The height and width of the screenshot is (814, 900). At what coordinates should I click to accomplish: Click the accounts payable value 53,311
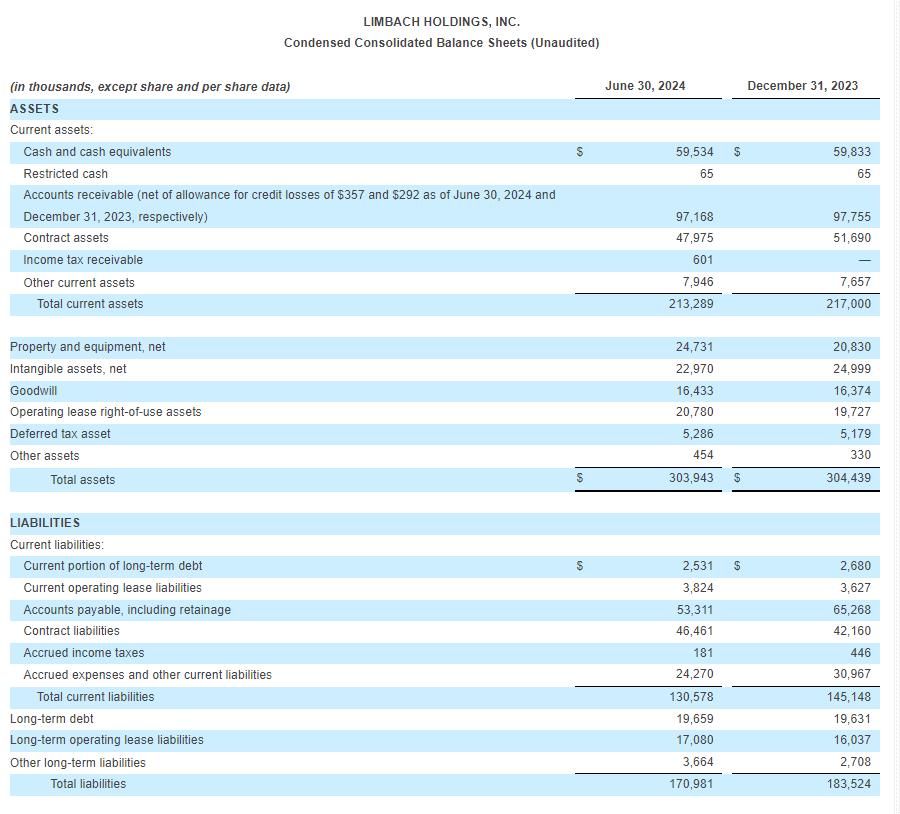[695, 610]
